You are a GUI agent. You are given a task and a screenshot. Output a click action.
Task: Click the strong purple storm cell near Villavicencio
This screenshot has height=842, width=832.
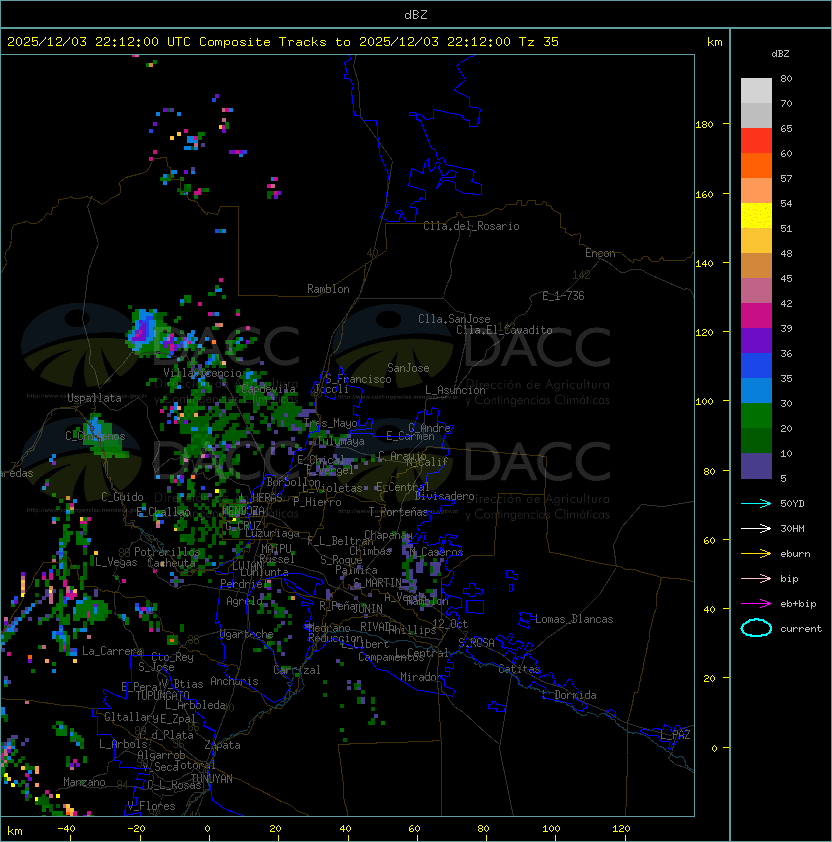click(x=142, y=330)
